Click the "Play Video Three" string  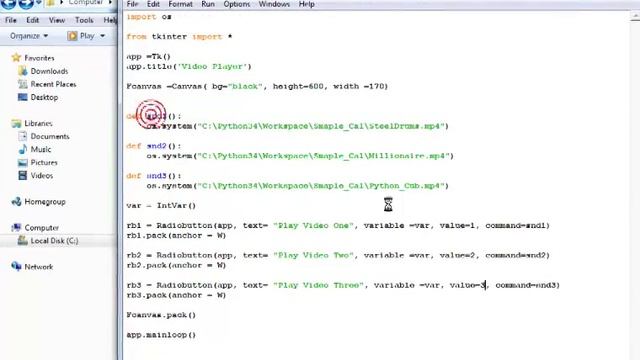click(x=318, y=285)
